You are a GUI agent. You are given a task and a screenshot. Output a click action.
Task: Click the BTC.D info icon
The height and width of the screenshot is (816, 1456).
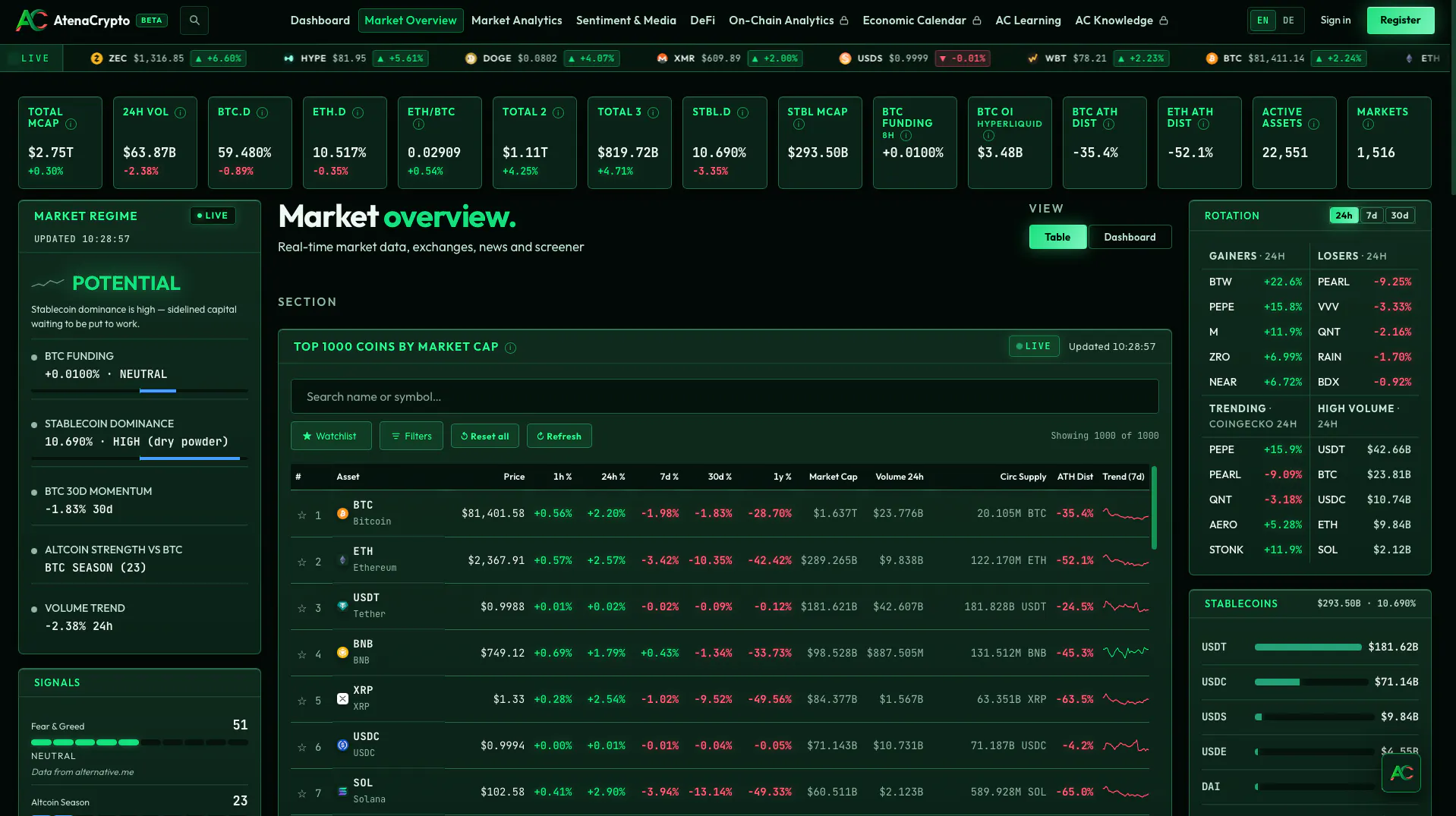pyautogui.click(x=262, y=112)
